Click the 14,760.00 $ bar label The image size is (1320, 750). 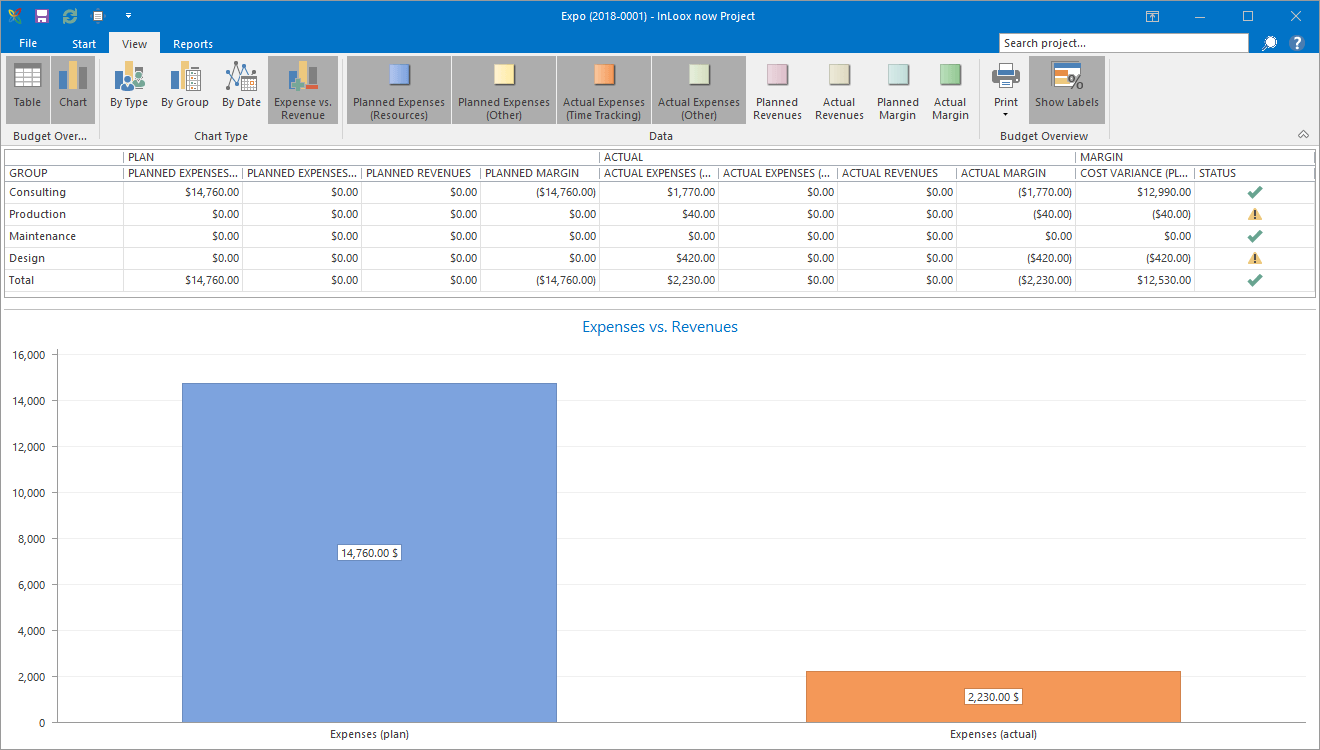pos(370,552)
